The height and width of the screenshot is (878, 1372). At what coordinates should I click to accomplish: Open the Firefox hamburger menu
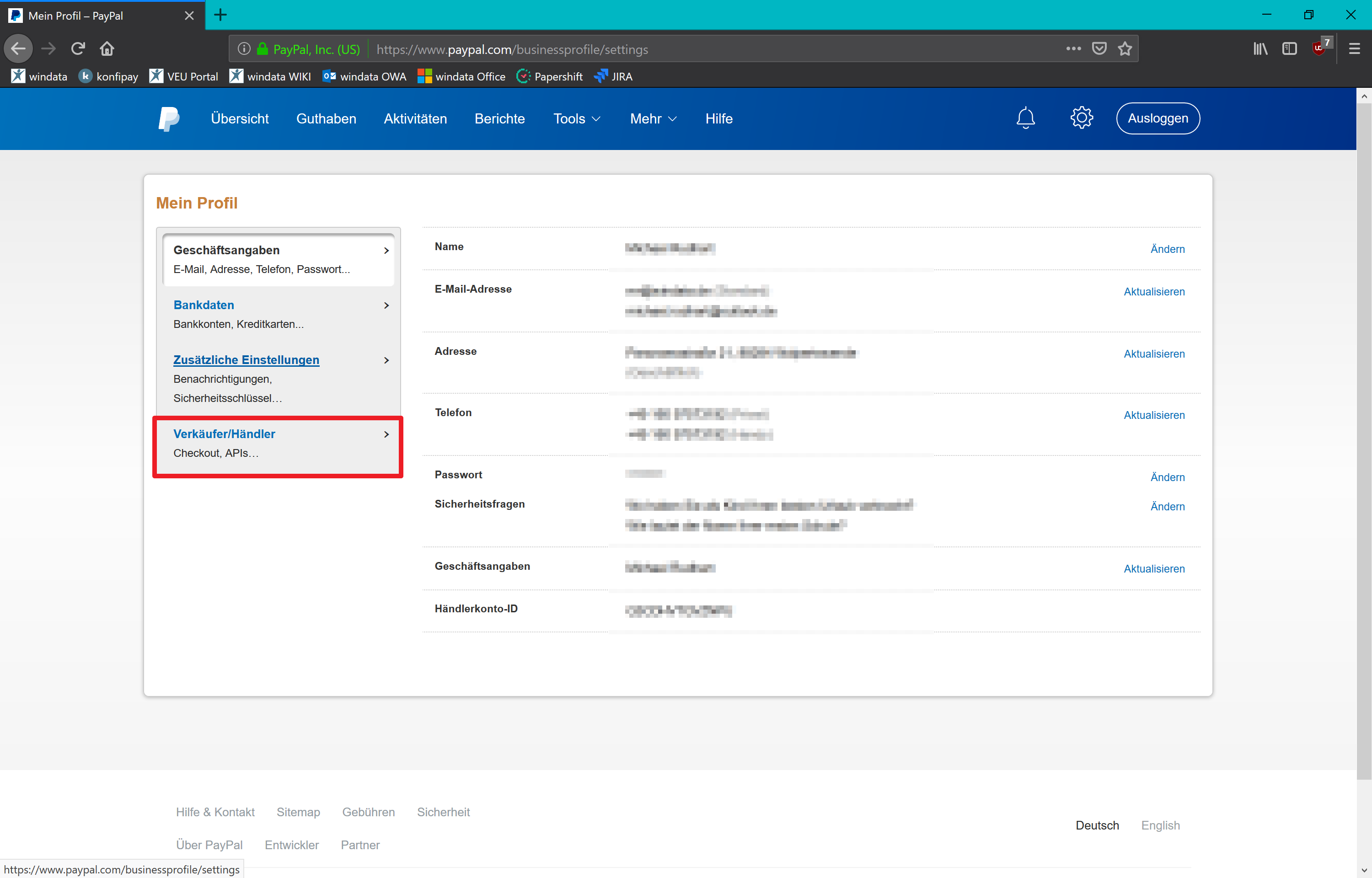tap(1354, 49)
